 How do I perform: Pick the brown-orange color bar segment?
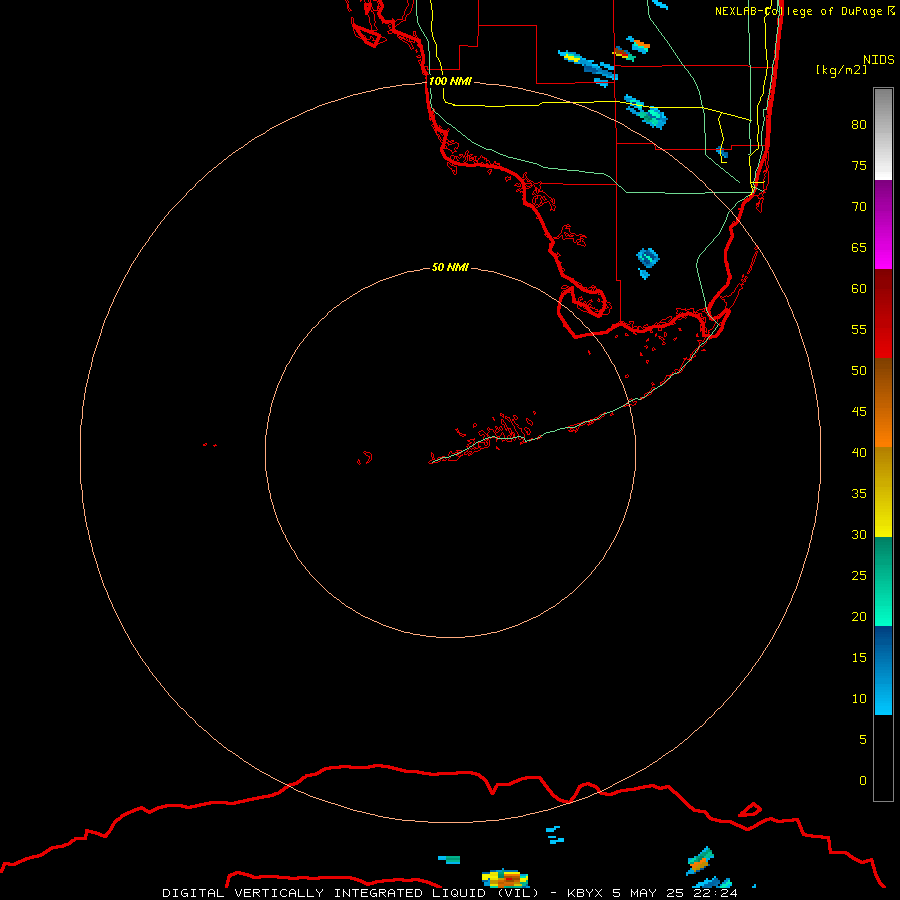click(x=883, y=402)
